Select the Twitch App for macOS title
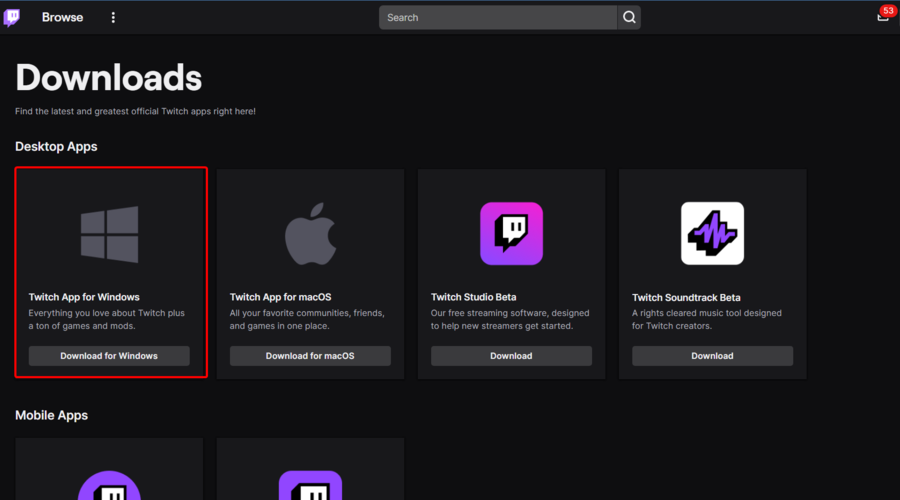This screenshot has height=500, width=900. (280, 297)
